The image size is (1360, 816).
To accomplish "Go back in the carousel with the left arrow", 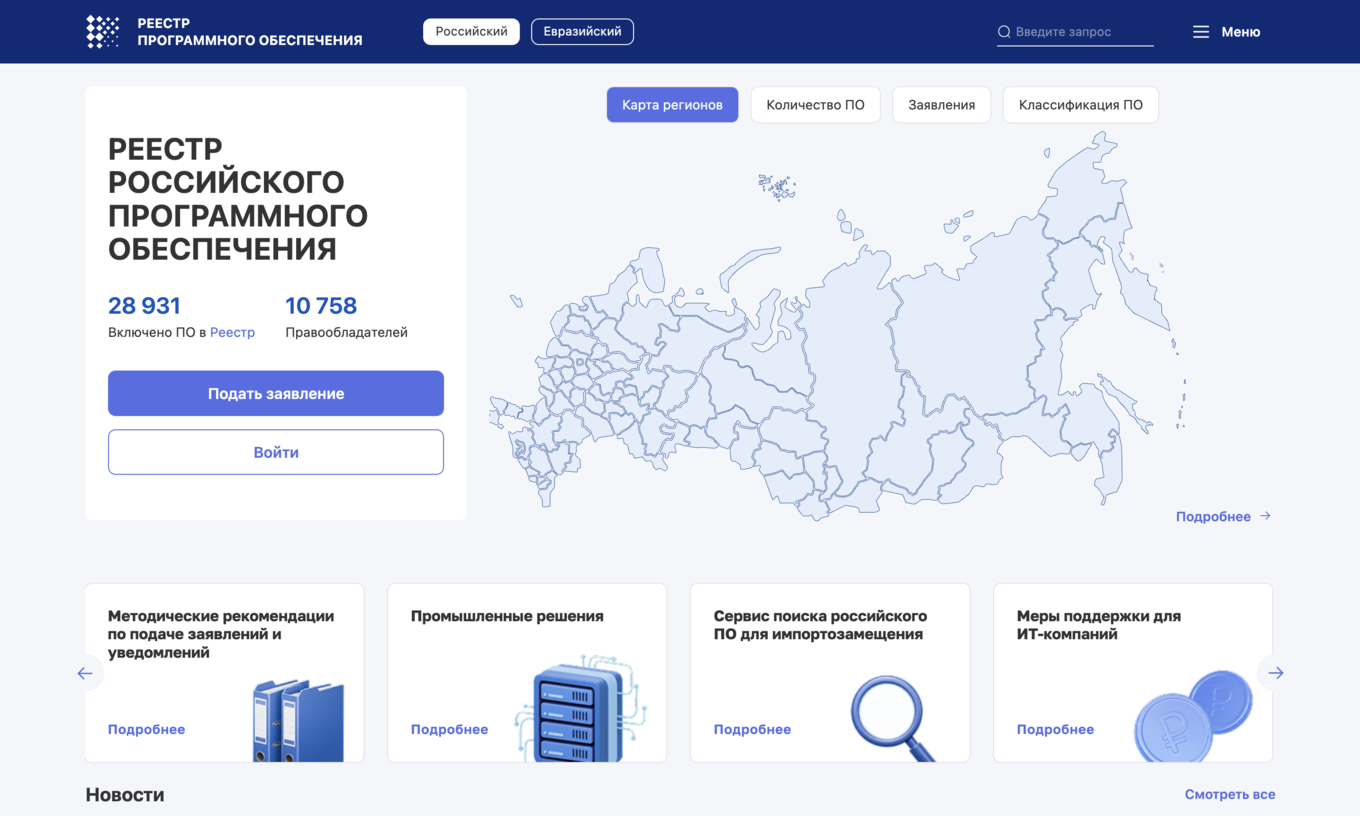I will pos(85,673).
